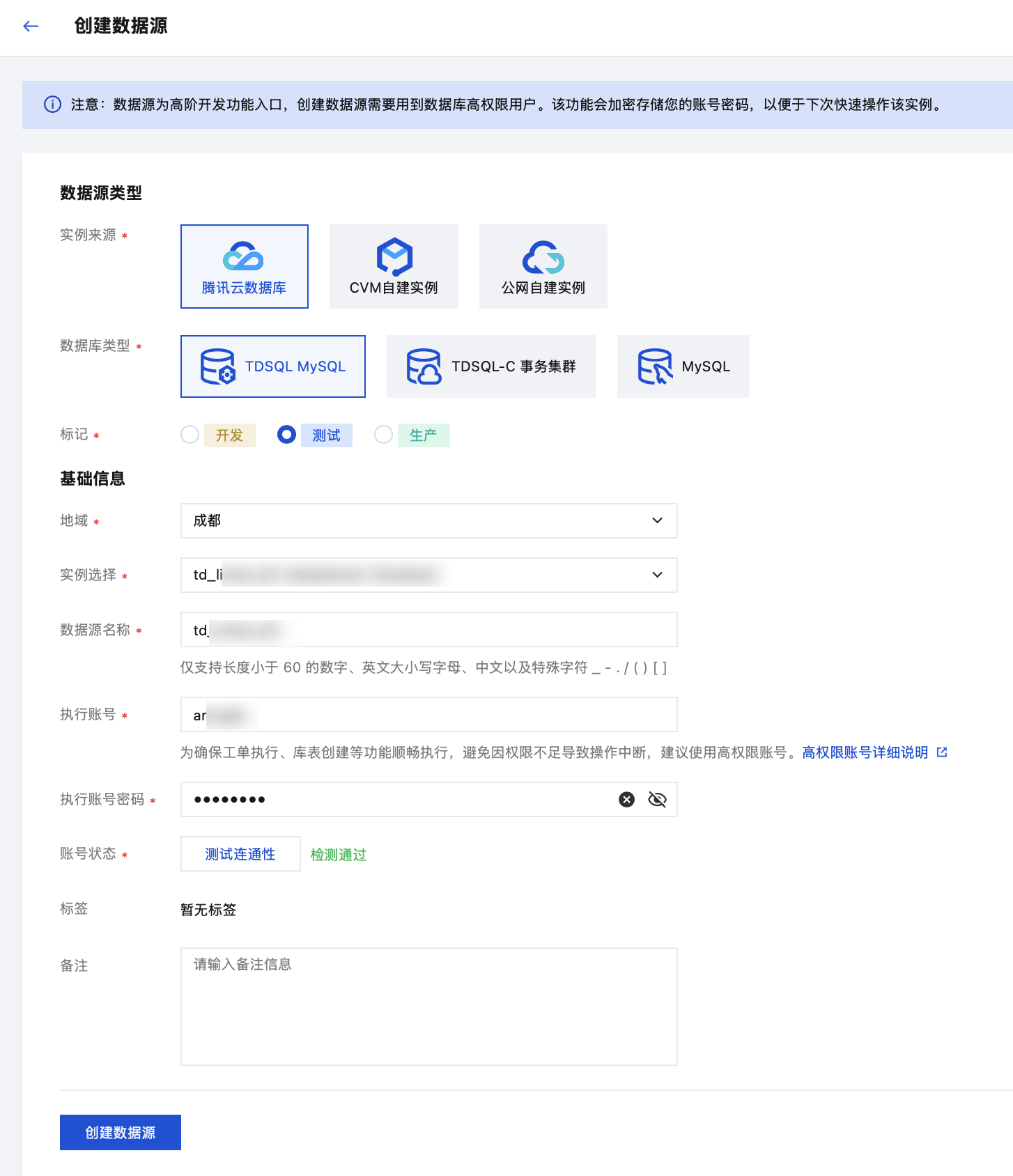Click the 数据库类型 field label
The image size is (1013, 1176).
click(95, 346)
